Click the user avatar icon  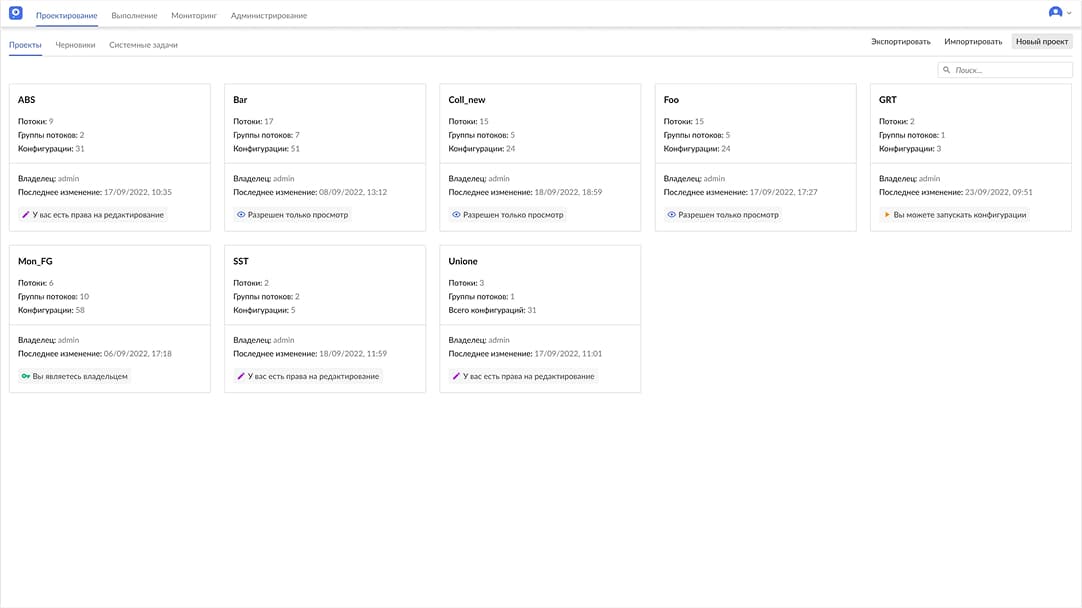pos(1054,12)
